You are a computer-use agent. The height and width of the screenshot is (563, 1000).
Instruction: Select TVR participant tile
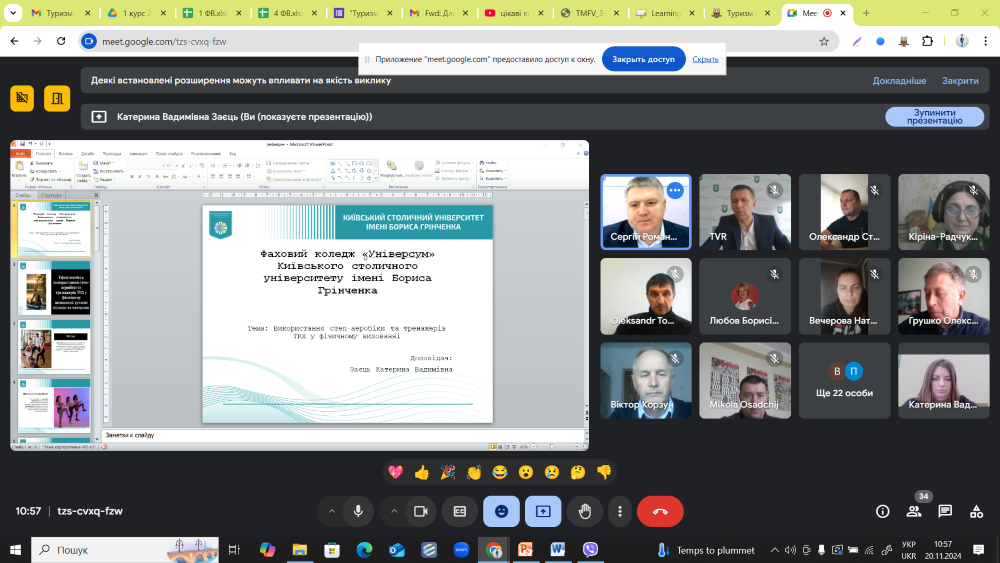(x=744, y=212)
